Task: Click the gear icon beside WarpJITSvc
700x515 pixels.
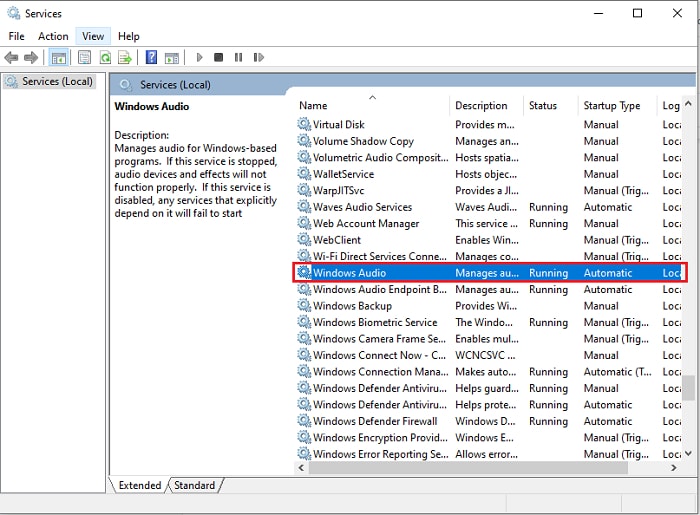Action: 304,190
